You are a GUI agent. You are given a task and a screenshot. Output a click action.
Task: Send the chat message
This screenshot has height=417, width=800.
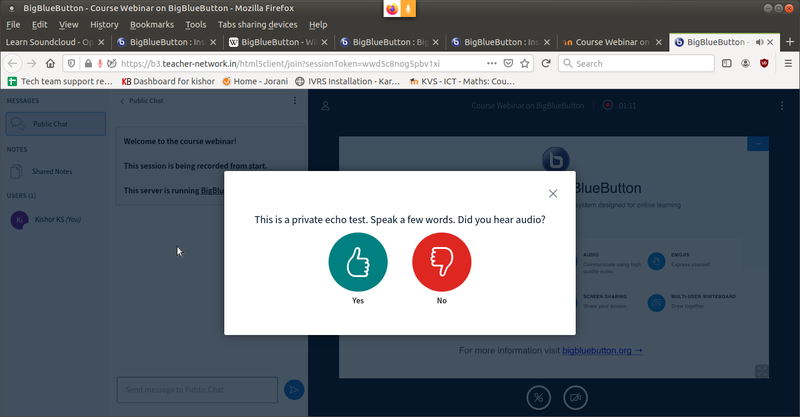pos(294,390)
